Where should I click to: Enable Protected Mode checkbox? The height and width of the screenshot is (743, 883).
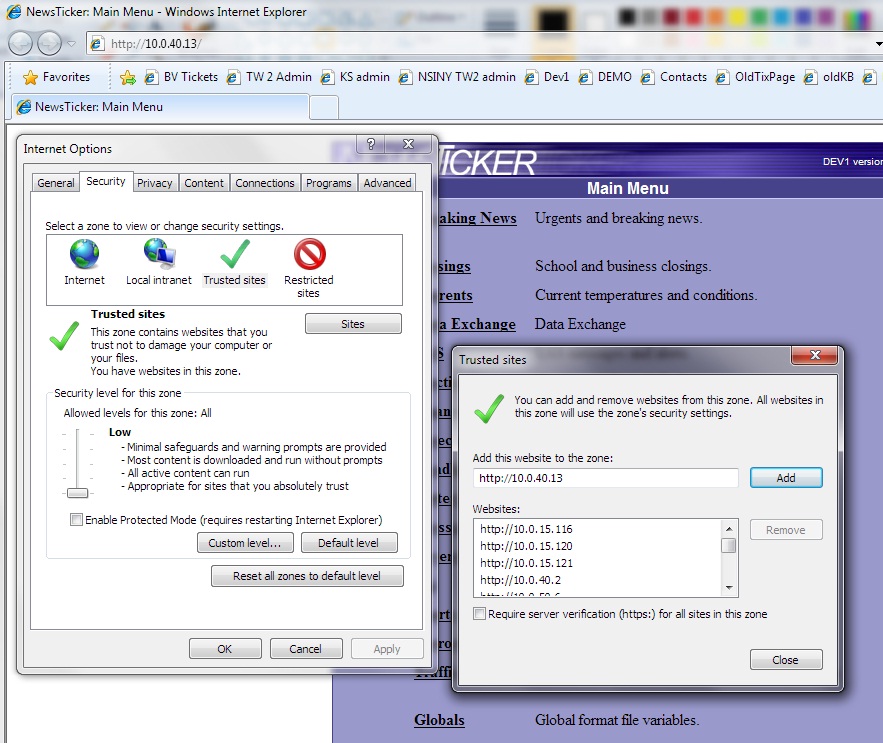(77, 520)
